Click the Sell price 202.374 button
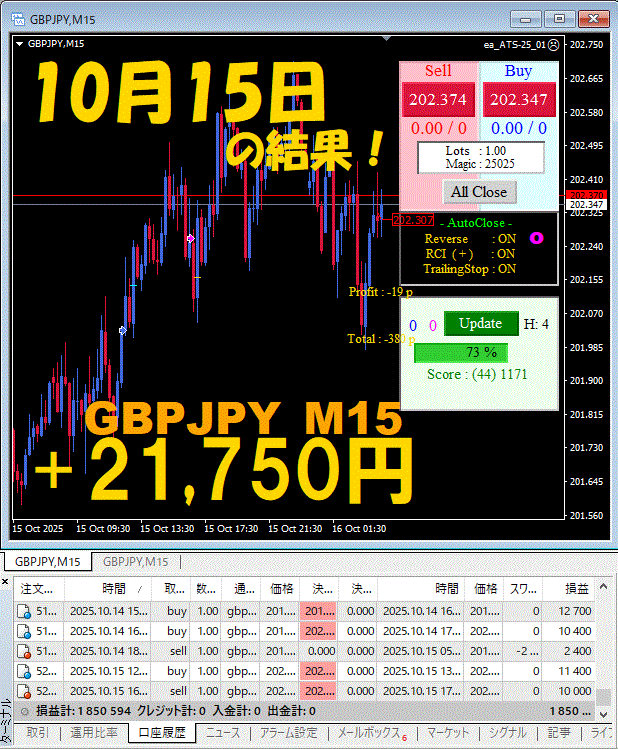618x749 pixels. (x=438, y=99)
